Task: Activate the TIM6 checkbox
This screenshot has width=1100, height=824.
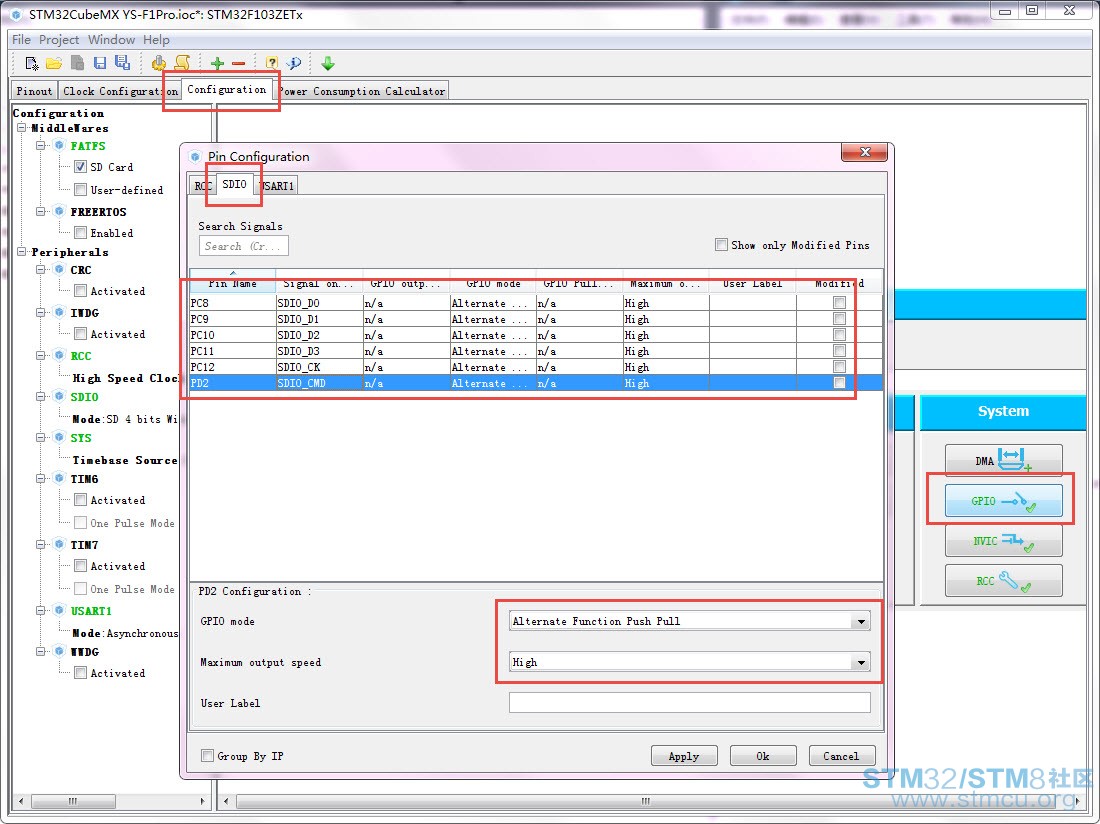Action: point(81,499)
